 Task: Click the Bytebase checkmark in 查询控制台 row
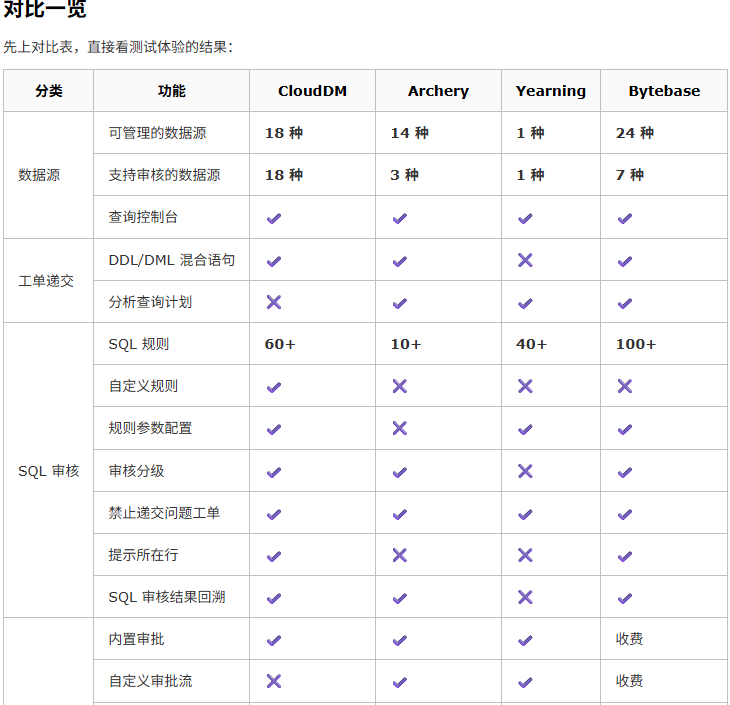[x=625, y=218]
